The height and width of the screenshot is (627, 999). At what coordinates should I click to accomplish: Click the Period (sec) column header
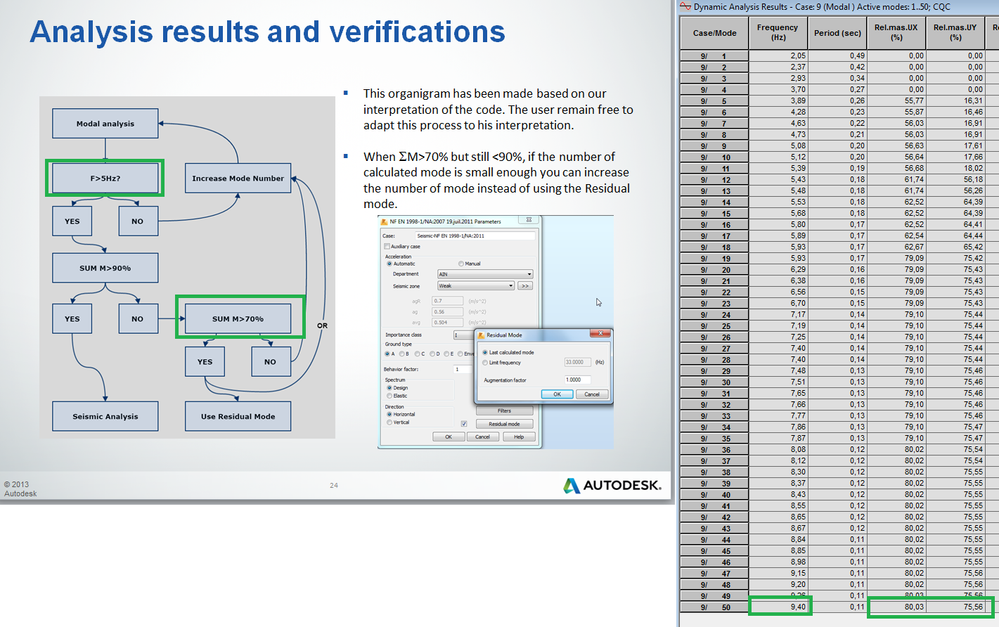837,33
